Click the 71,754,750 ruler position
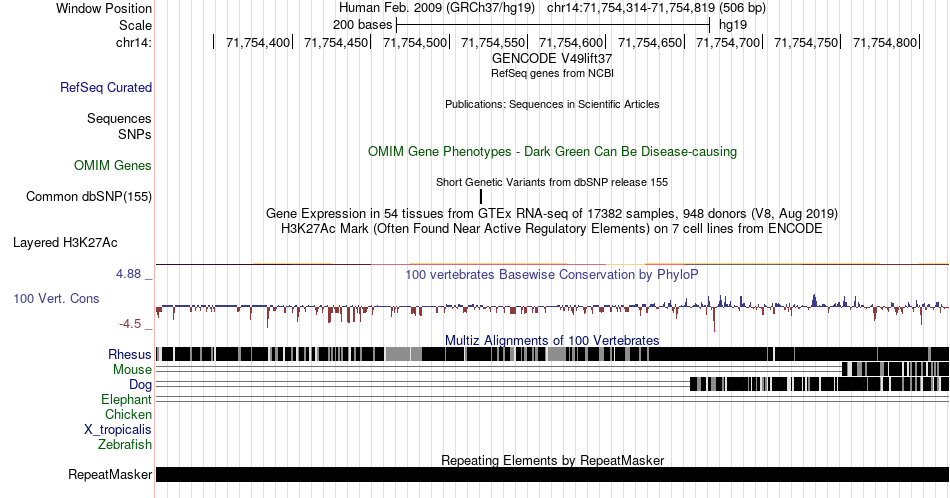 tap(806, 42)
